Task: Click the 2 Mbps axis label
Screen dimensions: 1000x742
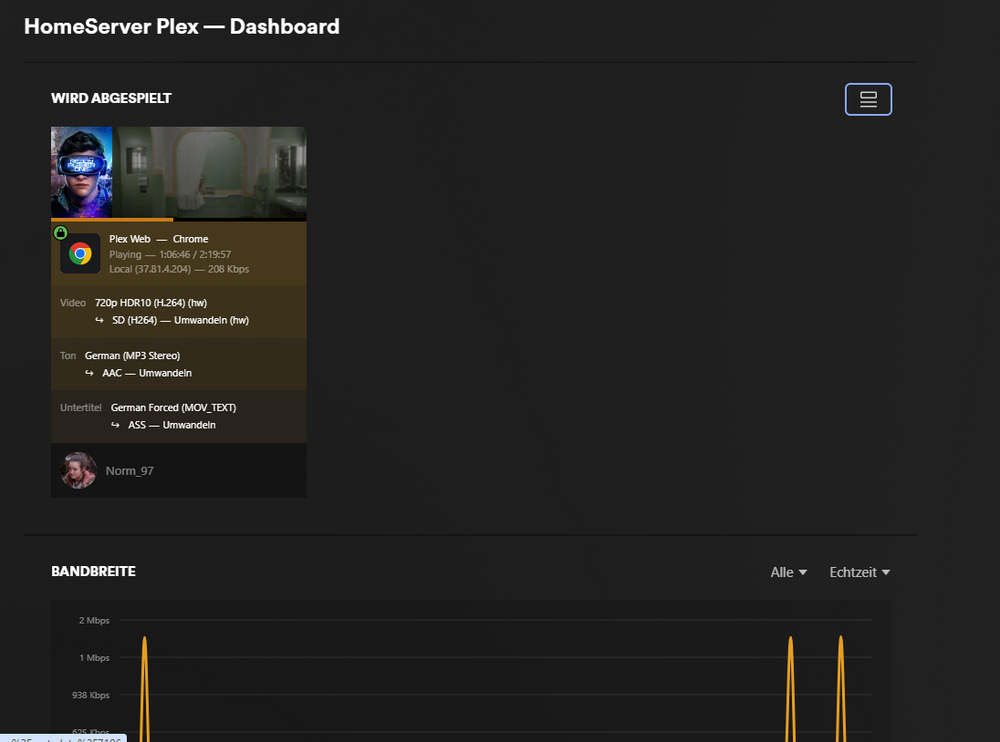Action: pos(94,620)
